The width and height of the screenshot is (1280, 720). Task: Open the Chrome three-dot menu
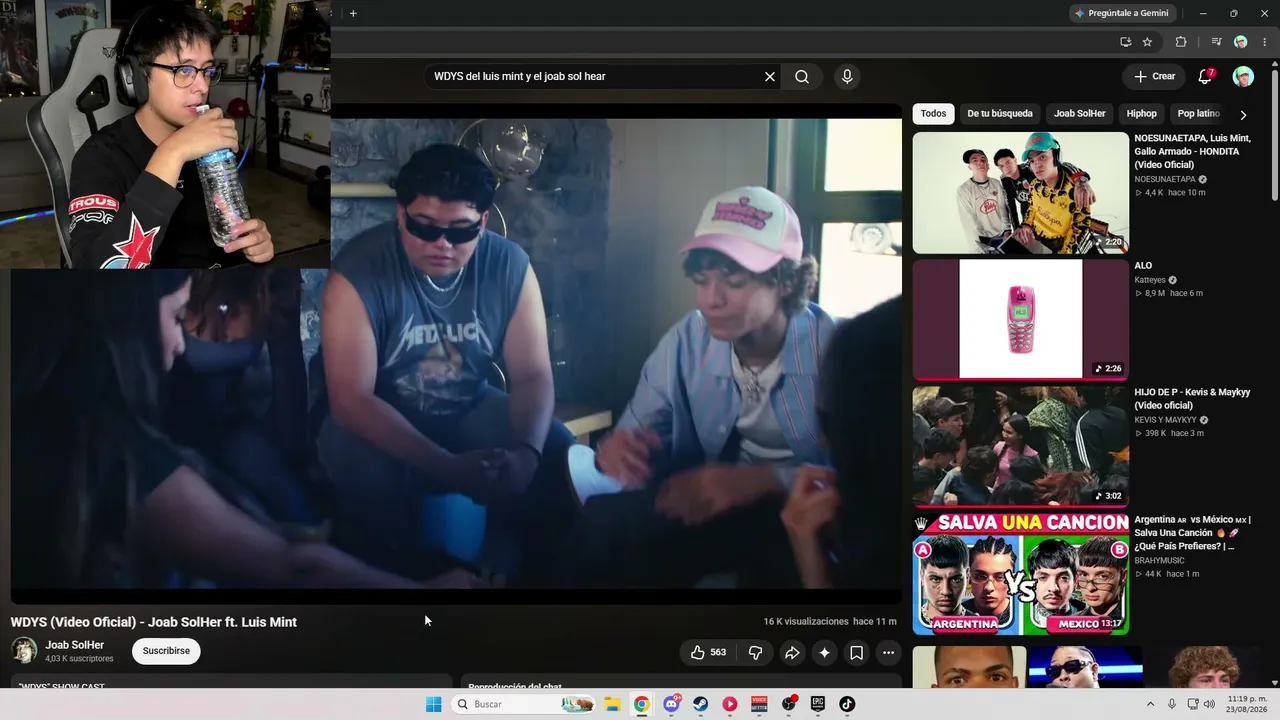[1263, 42]
